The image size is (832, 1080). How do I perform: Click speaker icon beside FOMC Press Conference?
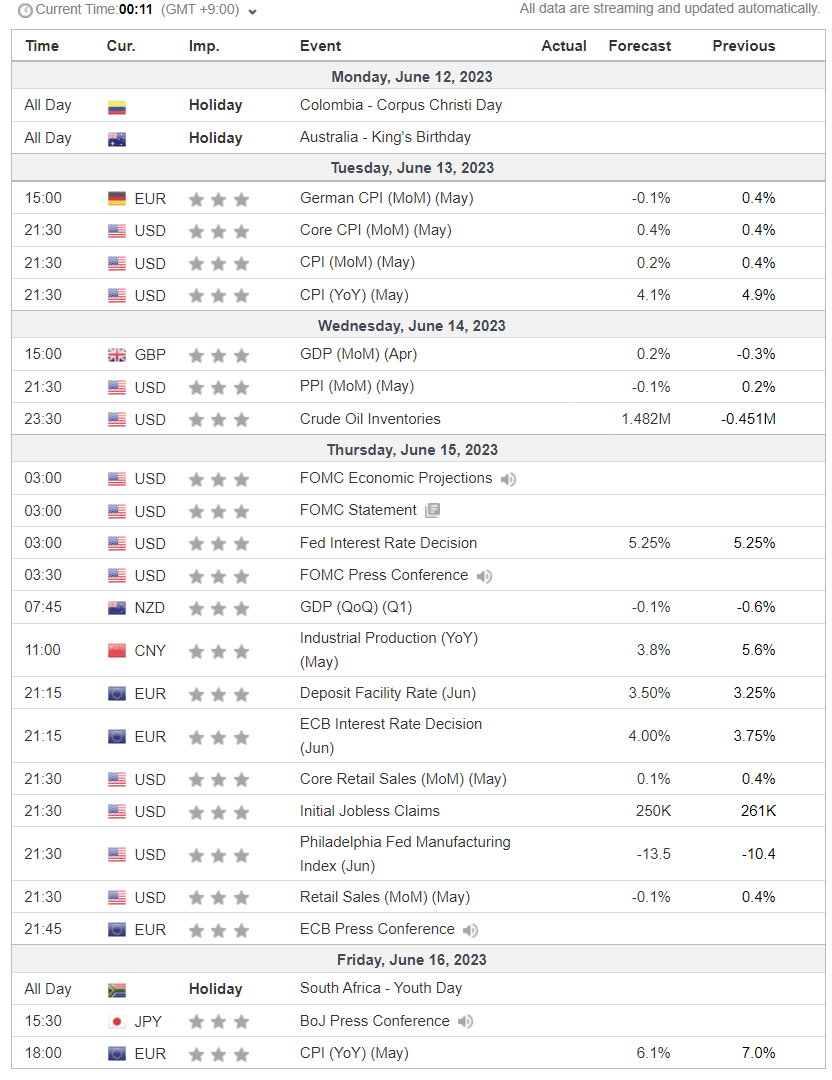click(x=484, y=576)
